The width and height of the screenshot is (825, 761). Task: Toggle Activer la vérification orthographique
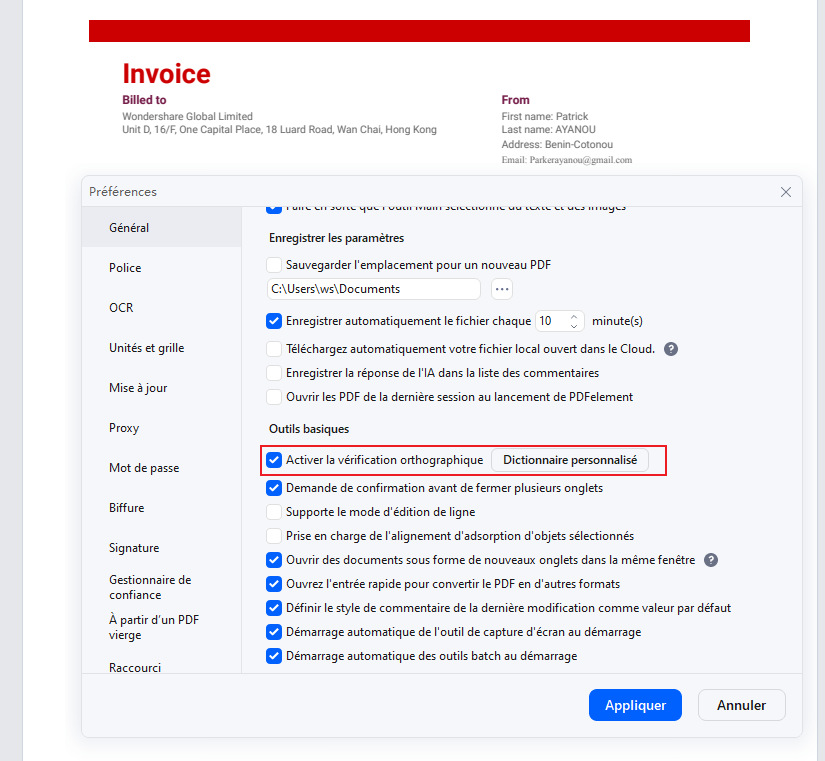point(274,460)
